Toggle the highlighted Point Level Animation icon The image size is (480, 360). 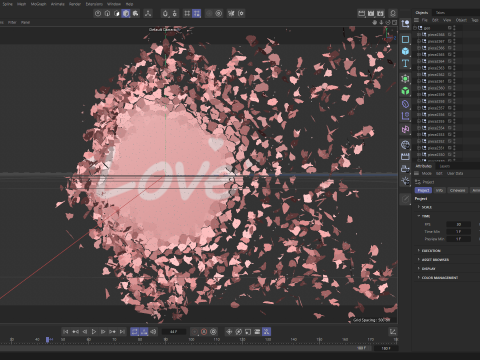click(266, 332)
